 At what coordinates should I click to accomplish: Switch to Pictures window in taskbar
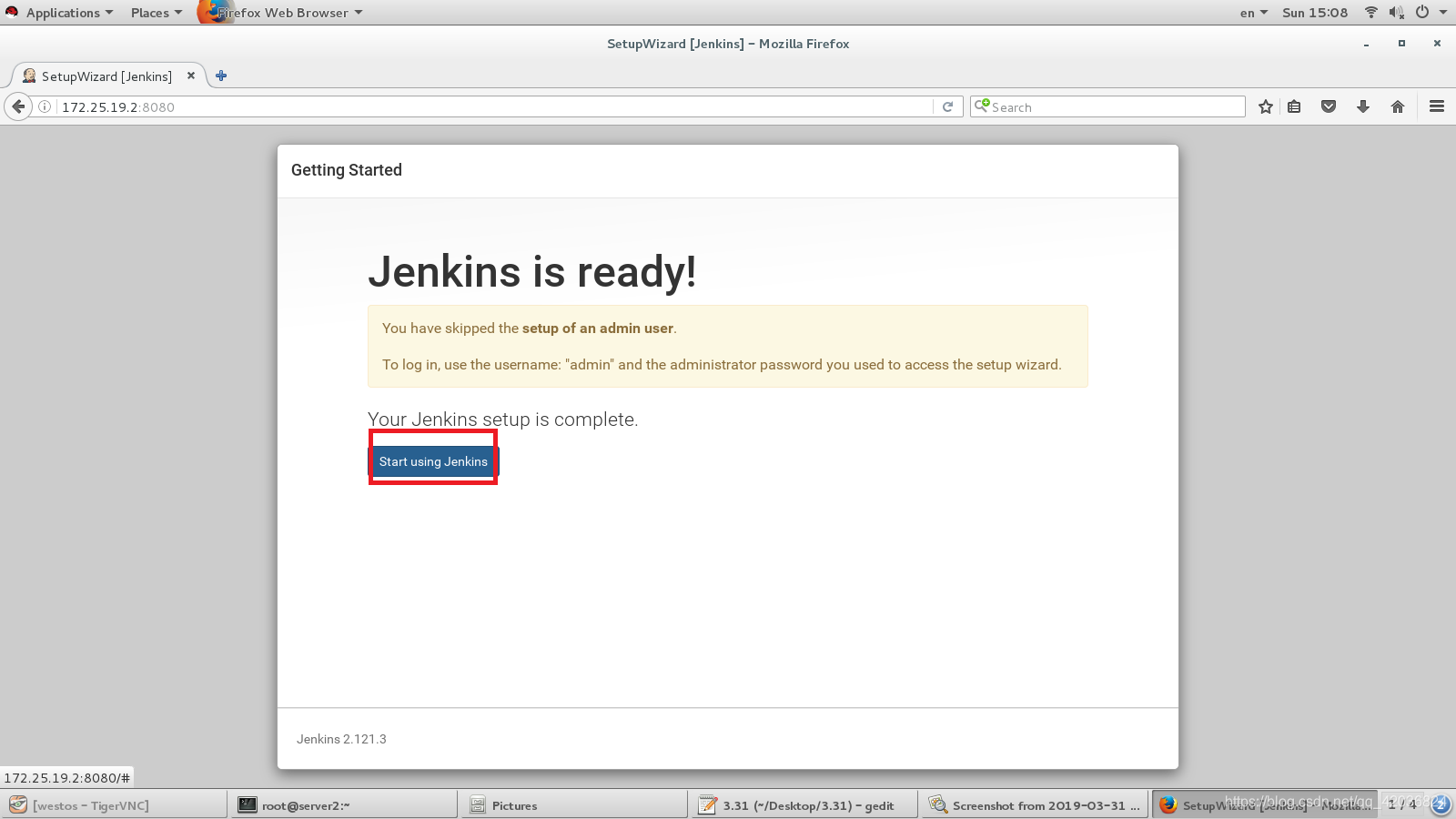point(574,805)
